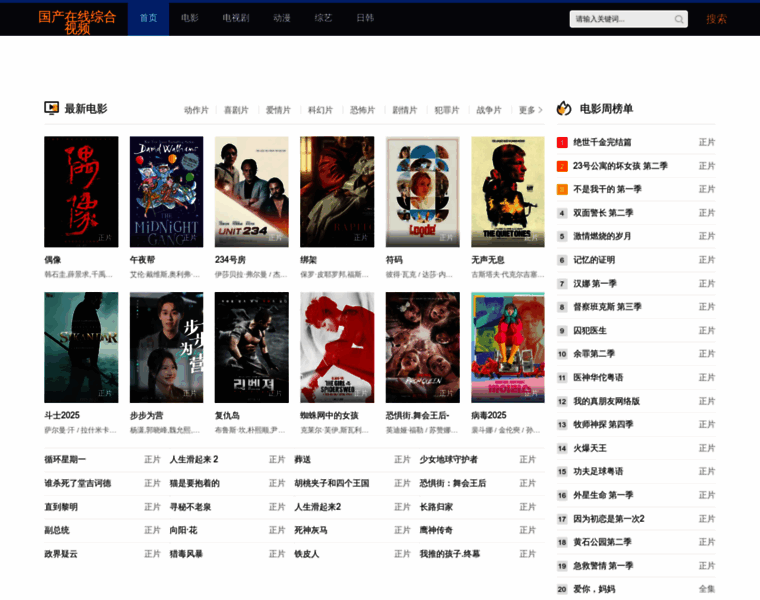Open 胡桃夹子和四个王国 list entry

[332, 483]
